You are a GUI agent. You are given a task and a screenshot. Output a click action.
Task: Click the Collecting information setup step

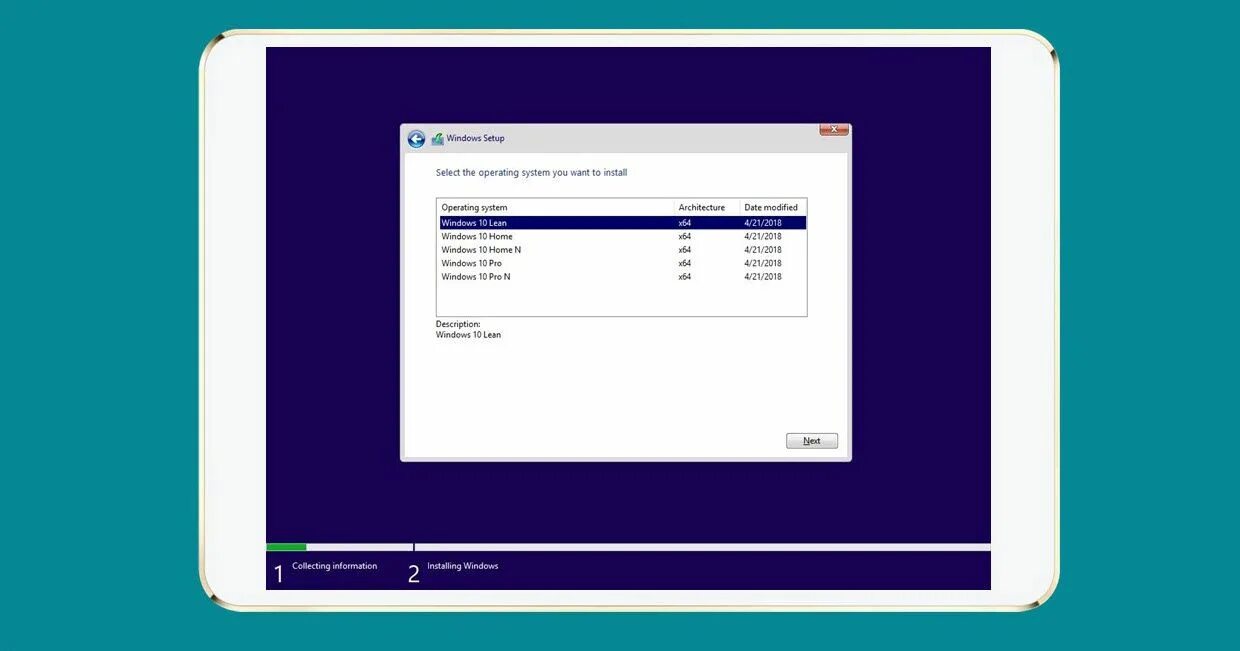click(333, 565)
